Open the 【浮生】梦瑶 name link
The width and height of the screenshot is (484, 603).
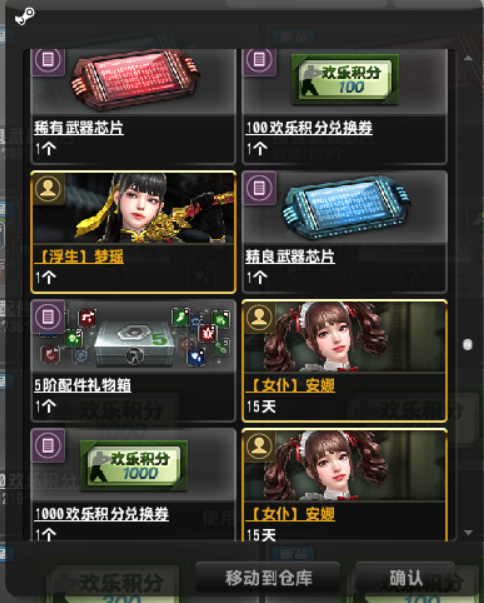tap(79, 257)
